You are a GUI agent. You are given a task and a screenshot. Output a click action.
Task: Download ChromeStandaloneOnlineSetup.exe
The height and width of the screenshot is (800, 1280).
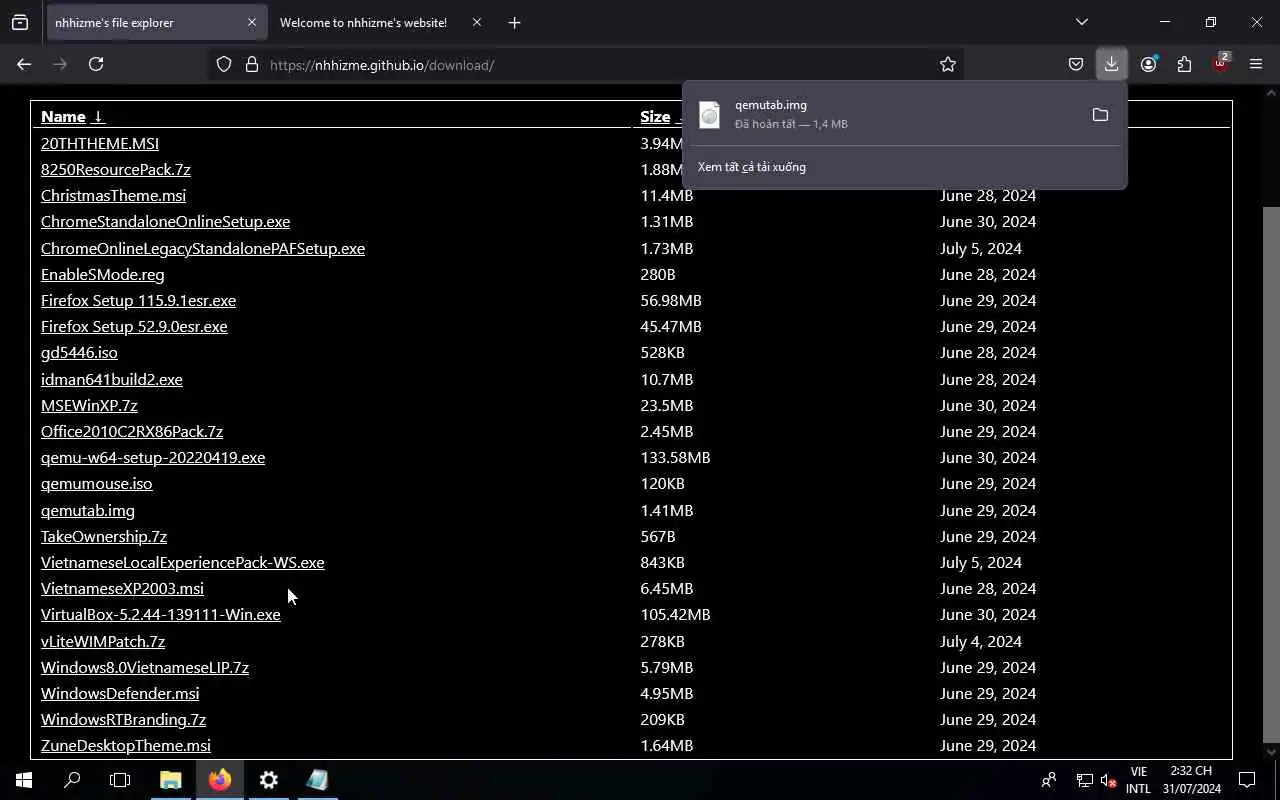point(165,221)
